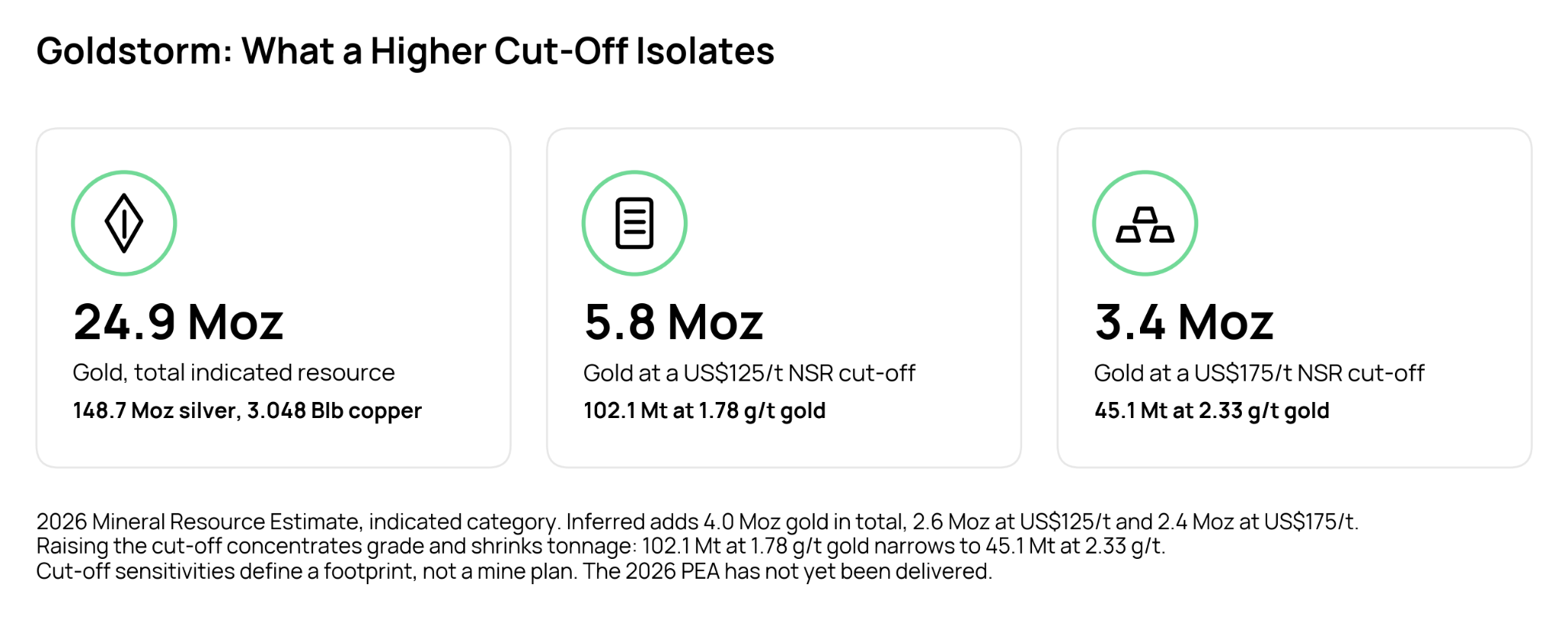Select the 24.9 Moz figure

[178, 322]
